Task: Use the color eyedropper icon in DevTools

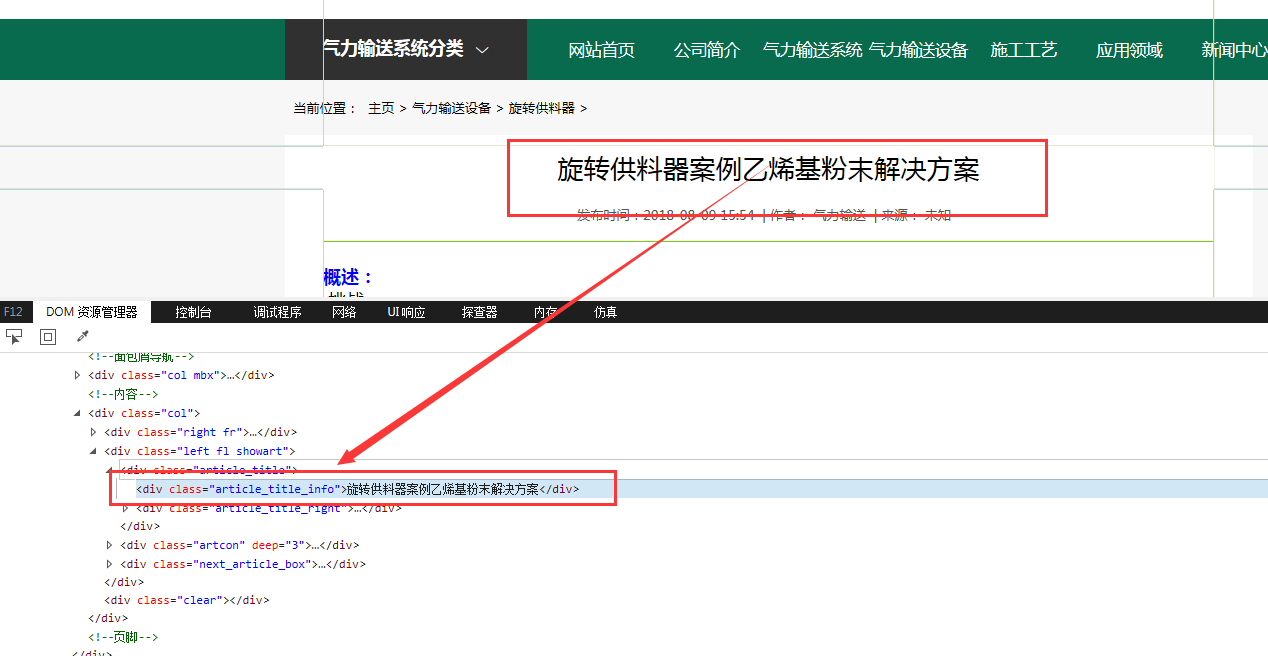Action: (x=83, y=335)
